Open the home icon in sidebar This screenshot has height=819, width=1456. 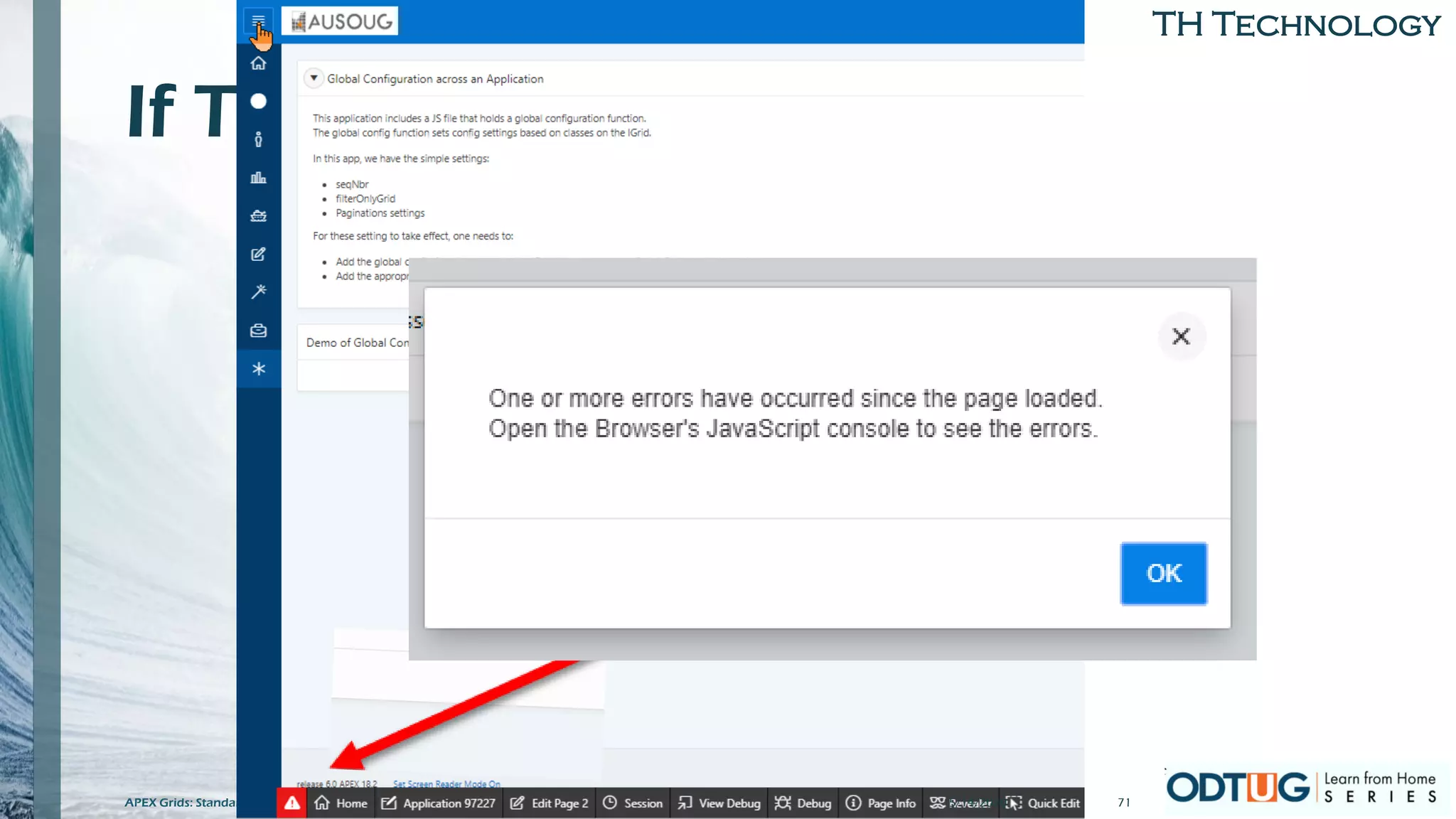click(x=258, y=63)
